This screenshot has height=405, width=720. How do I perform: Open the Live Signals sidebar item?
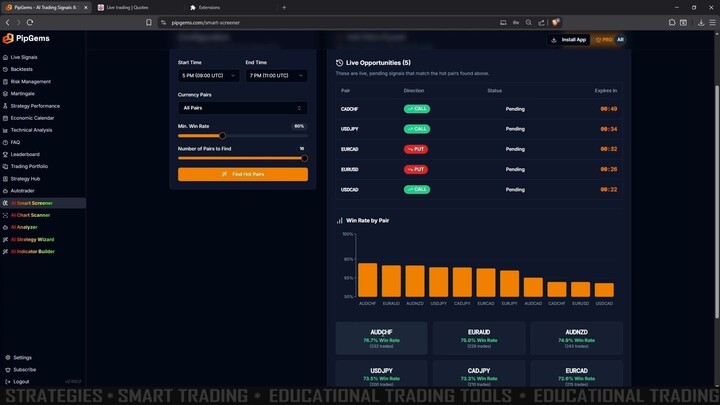(24, 57)
